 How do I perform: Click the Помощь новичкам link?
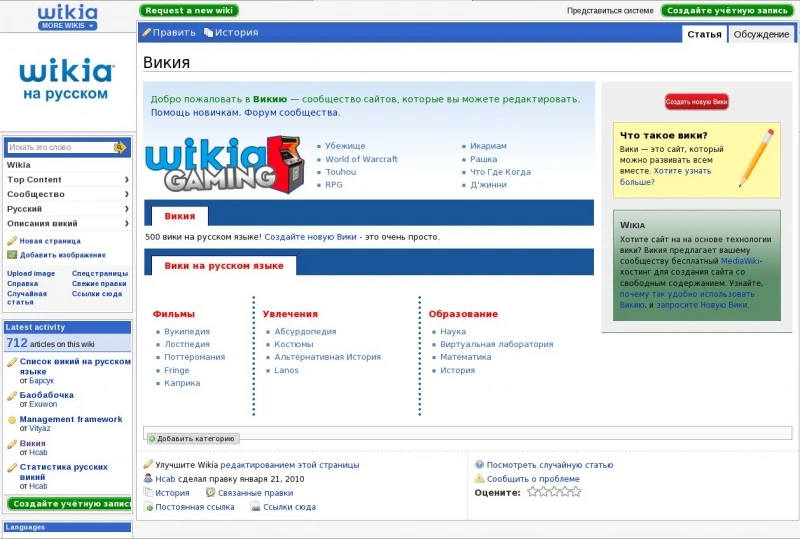[194, 113]
